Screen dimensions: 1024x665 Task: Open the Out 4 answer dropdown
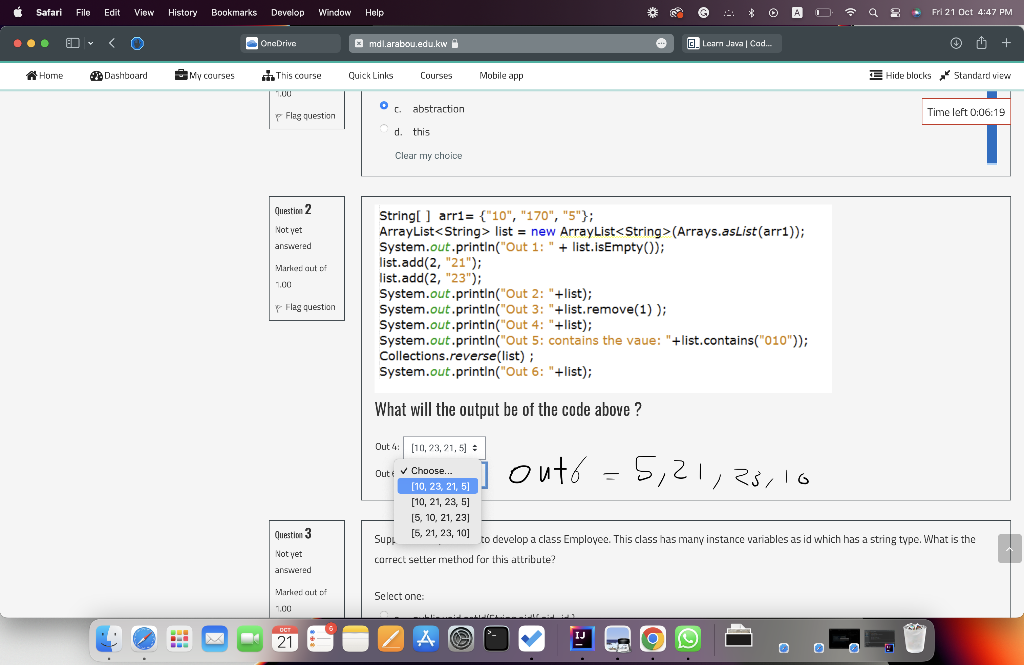coord(444,447)
